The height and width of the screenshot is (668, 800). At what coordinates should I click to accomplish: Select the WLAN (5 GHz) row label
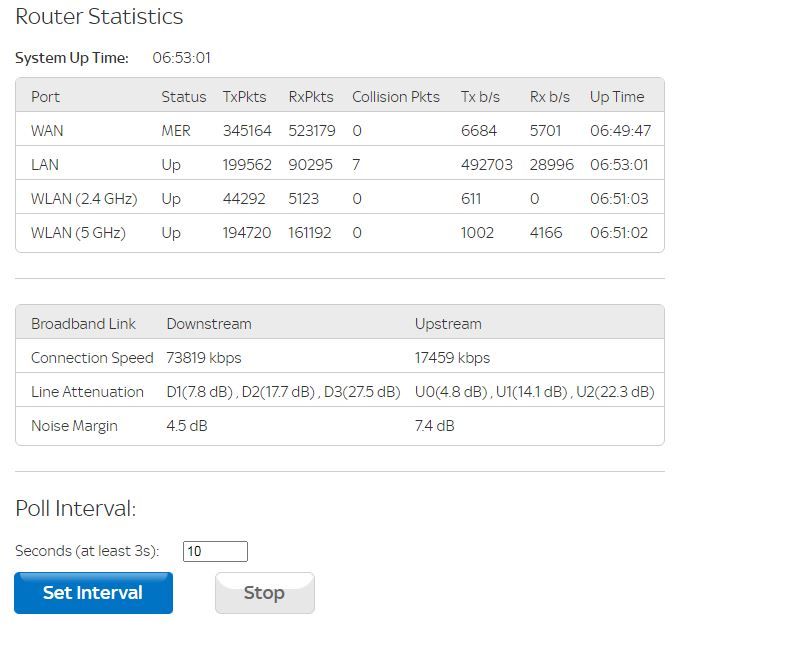[x=77, y=233]
